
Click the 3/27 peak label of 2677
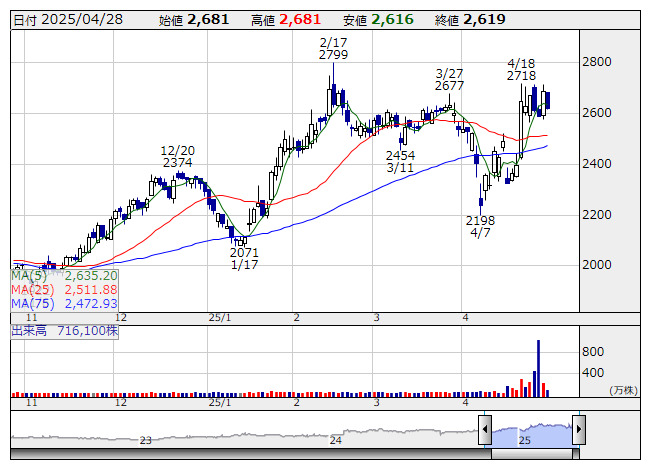tap(450, 80)
